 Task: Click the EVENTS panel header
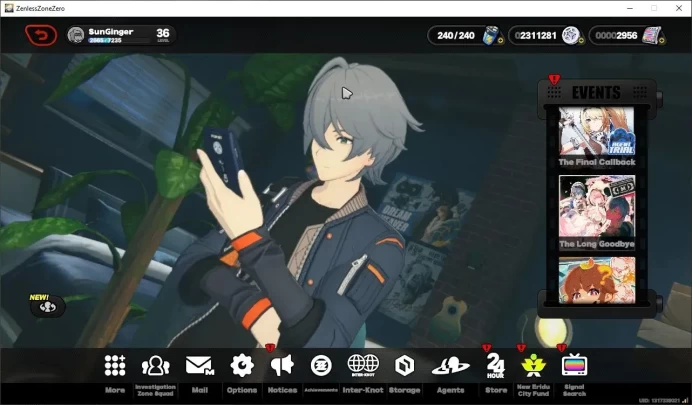click(x=596, y=93)
